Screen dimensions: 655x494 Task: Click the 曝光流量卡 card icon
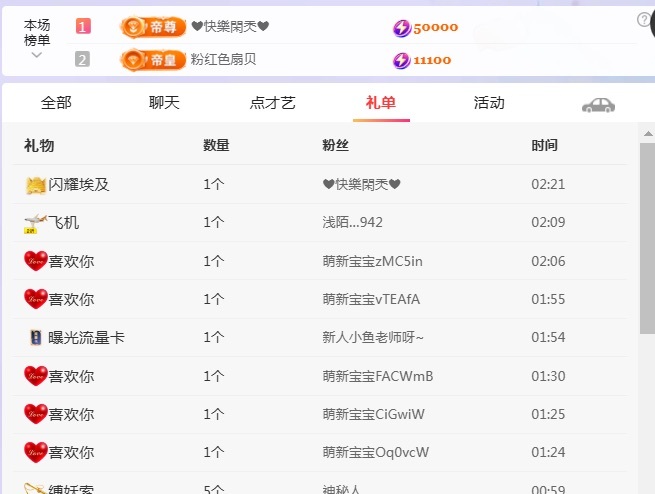36,337
